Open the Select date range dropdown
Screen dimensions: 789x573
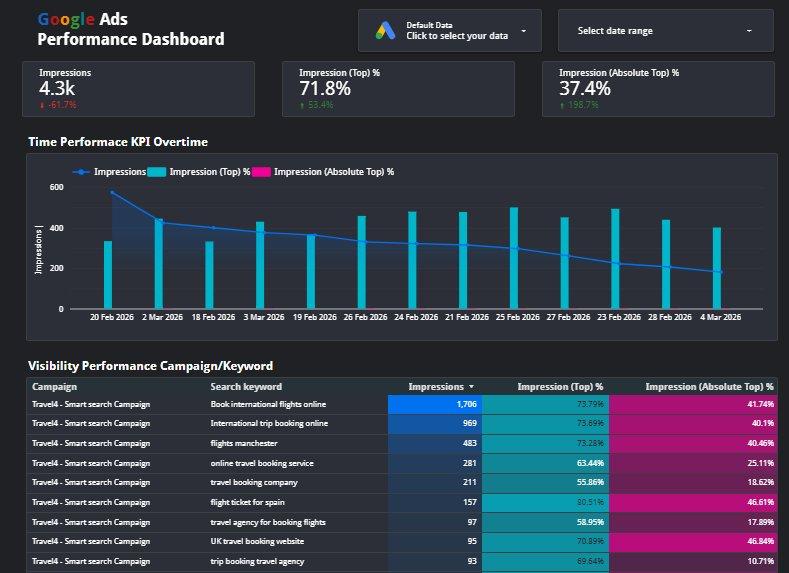666,31
